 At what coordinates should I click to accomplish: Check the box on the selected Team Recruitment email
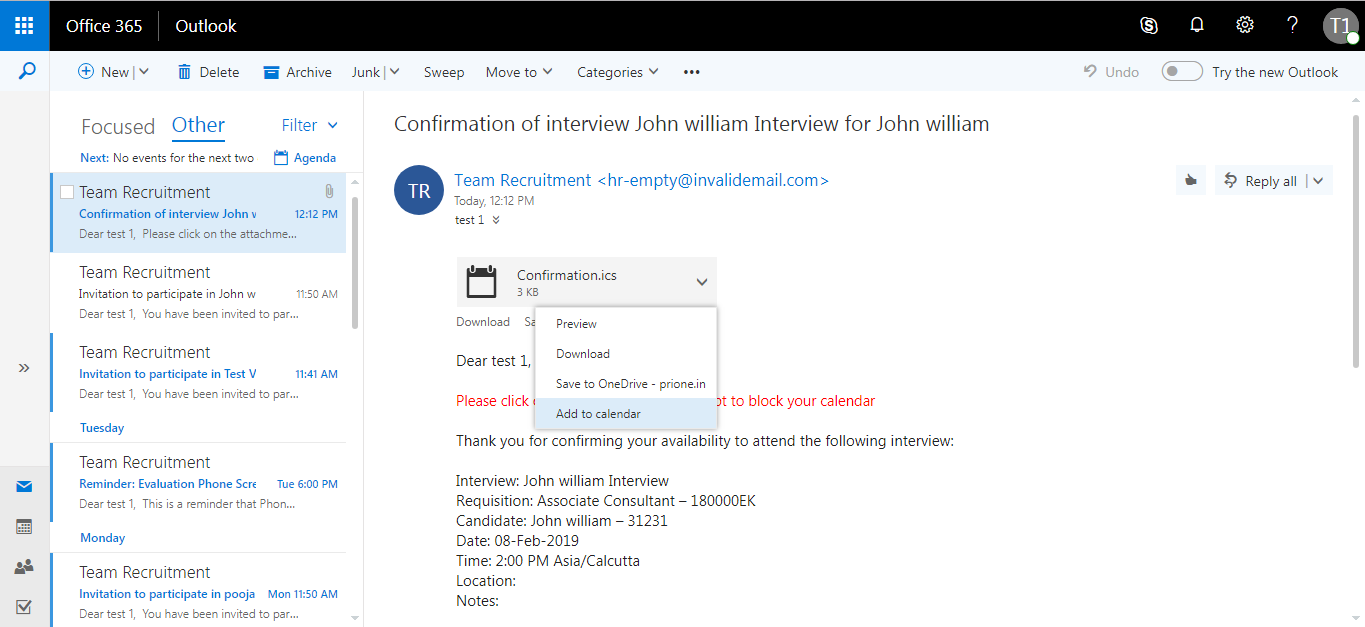[x=67, y=192]
